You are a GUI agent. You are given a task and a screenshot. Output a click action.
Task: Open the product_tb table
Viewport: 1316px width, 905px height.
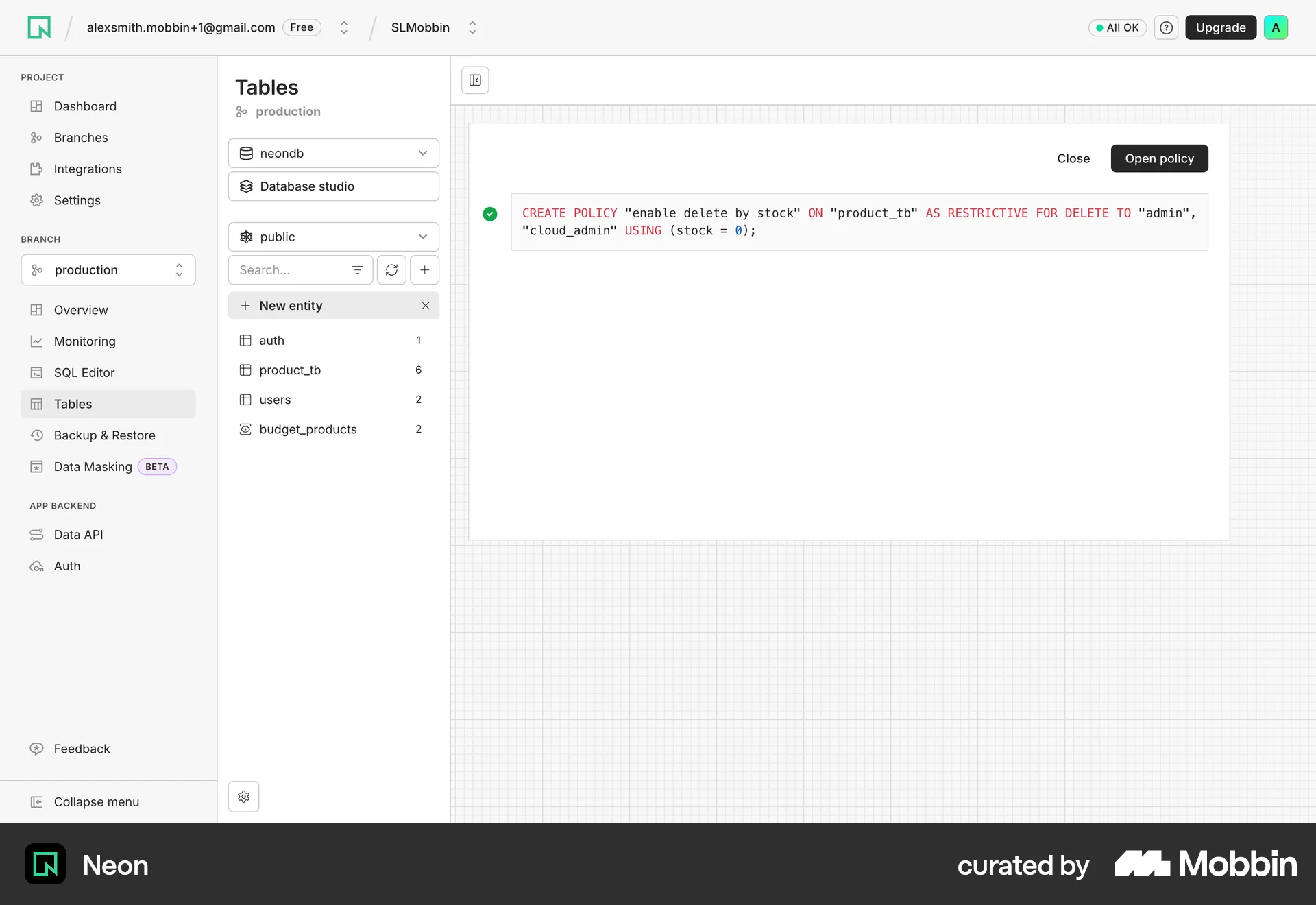pos(334,370)
